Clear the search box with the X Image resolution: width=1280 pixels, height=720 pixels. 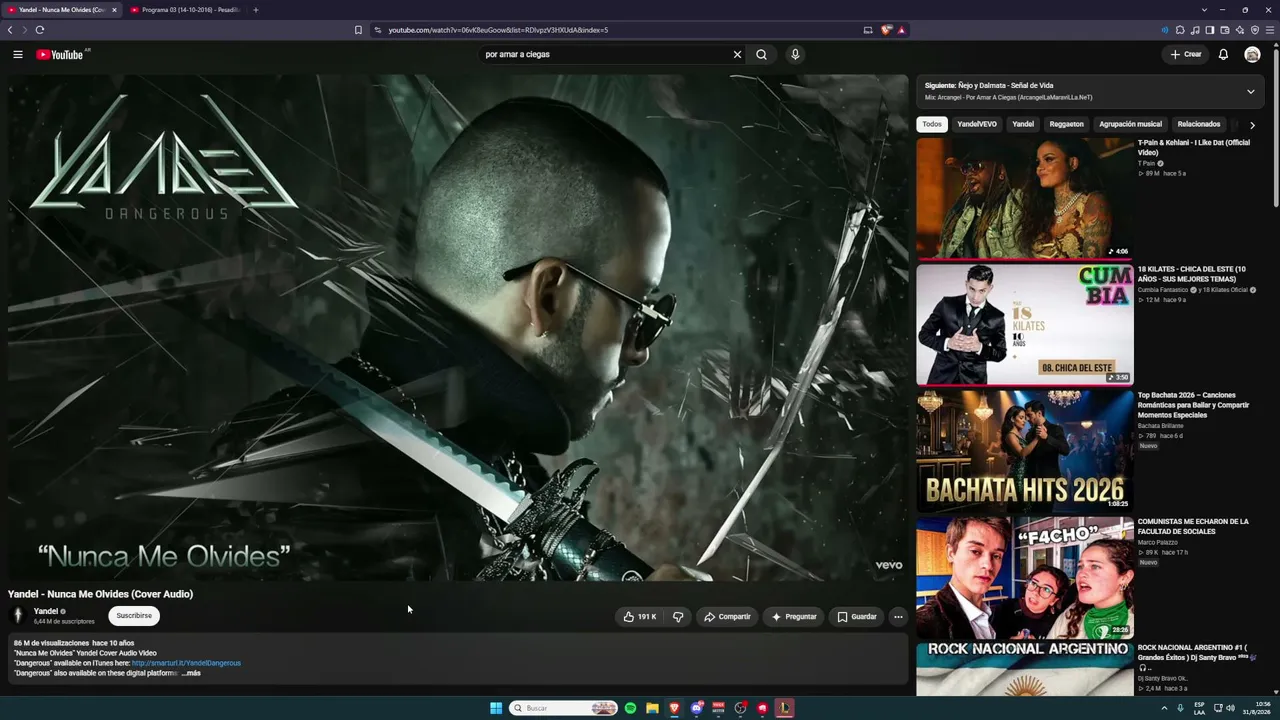coord(738,54)
